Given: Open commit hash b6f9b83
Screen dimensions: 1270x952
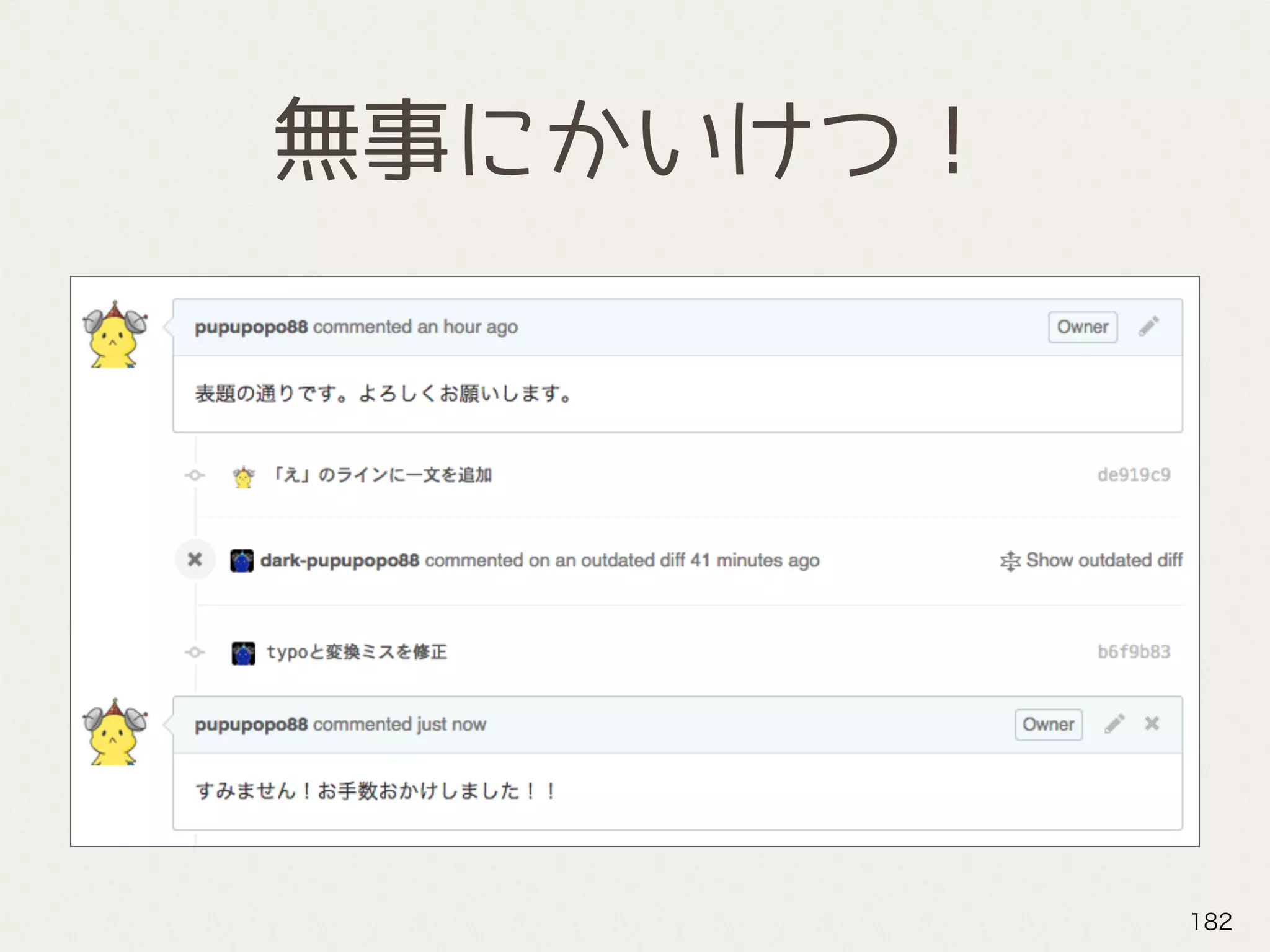Looking at the screenshot, I should coord(1134,652).
